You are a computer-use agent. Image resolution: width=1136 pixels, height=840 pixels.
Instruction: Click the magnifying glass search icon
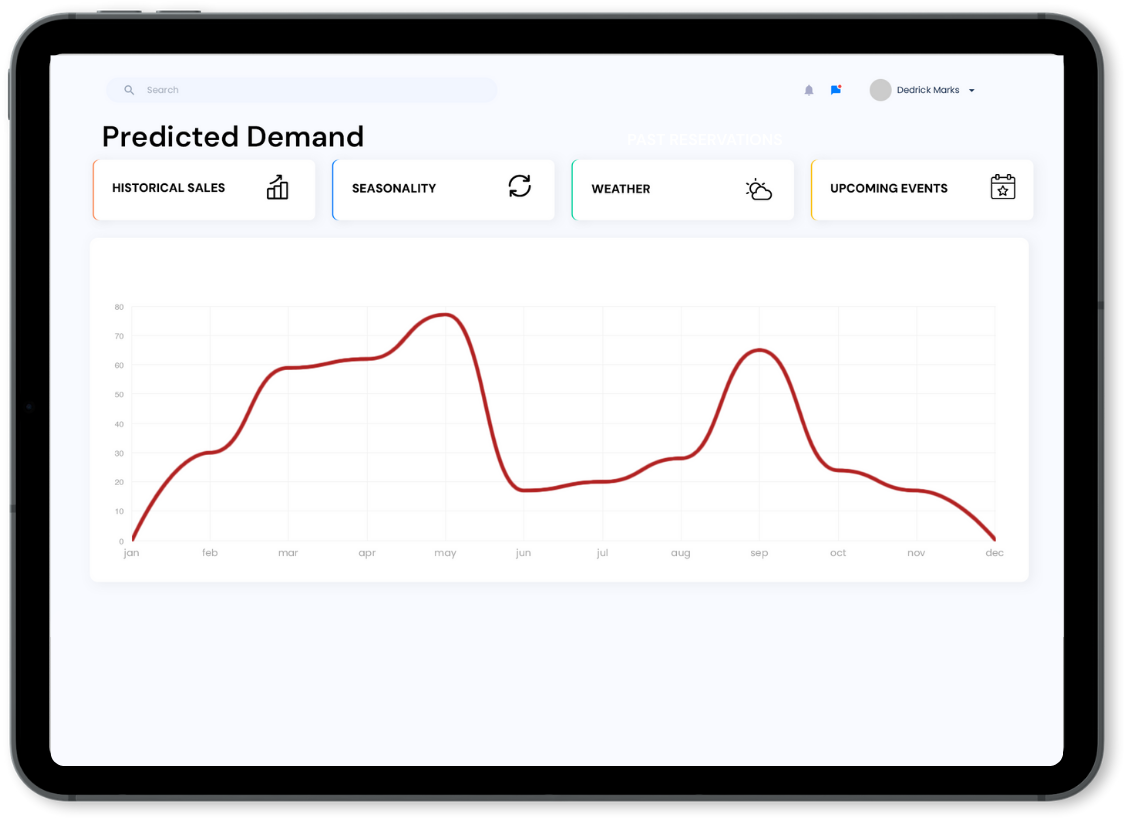point(129,90)
